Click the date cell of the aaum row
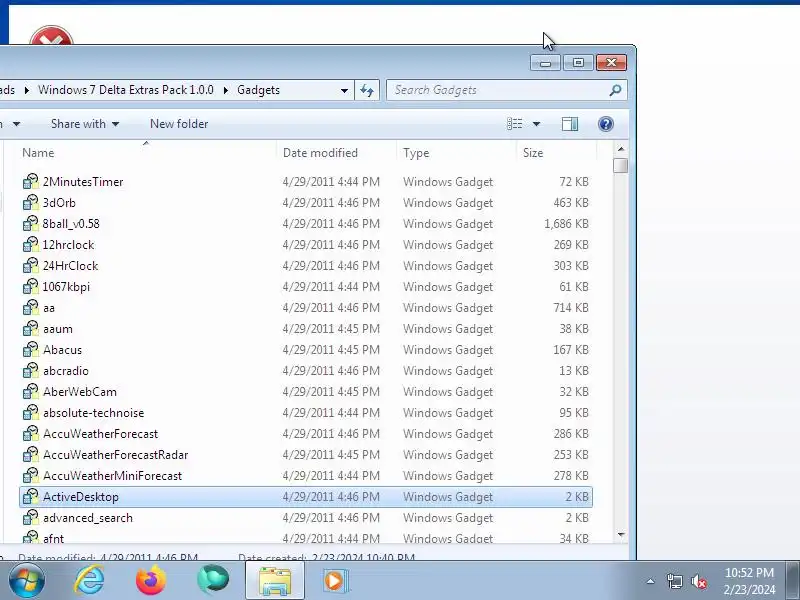800x600 pixels. pos(331,329)
